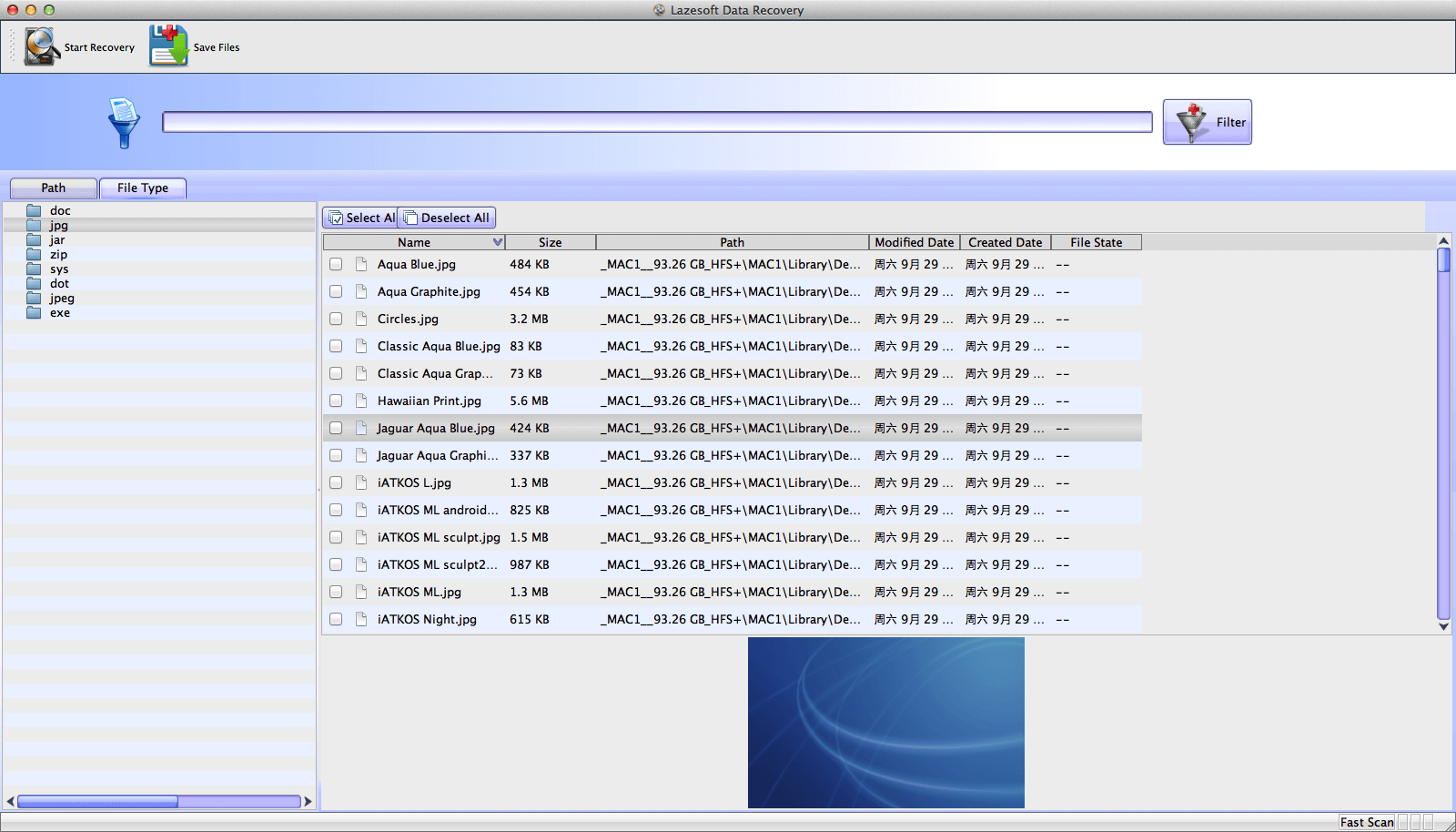The image size is (1456, 832).
Task: Switch to the File Type tab
Action: (143, 188)
